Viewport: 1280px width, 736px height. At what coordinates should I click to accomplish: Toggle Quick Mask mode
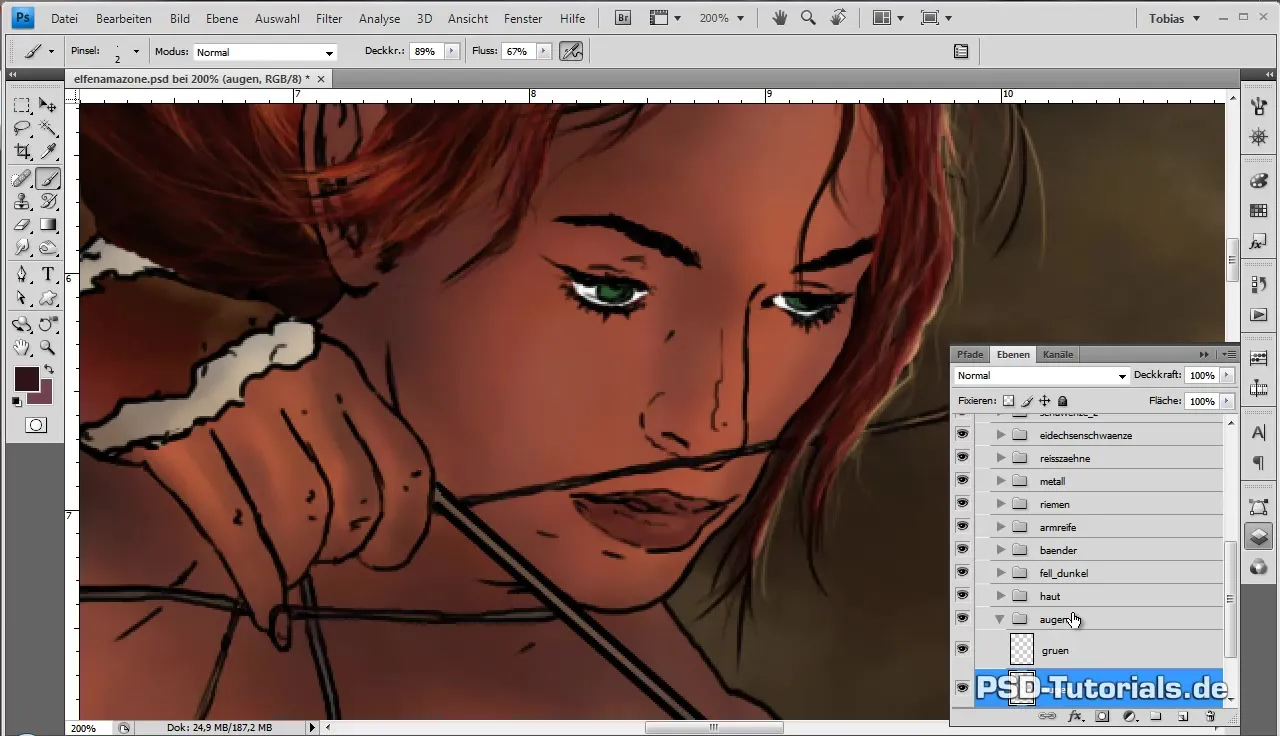(35, 425)
